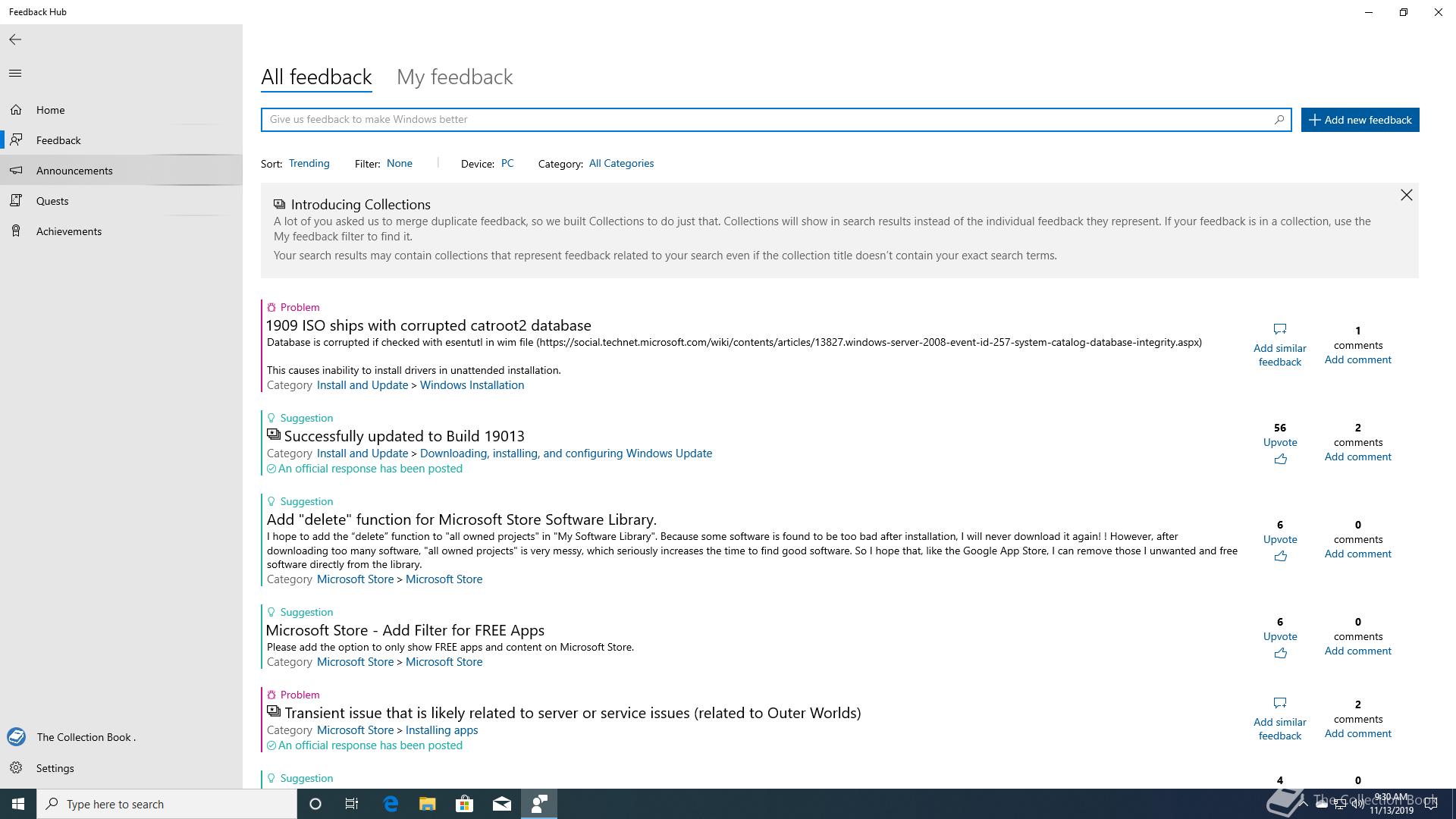The height and width of the screenshot is (819, 1456).
Task: Open Windows Installation category link
Action: pyautogui.click(x=472, y=385)
